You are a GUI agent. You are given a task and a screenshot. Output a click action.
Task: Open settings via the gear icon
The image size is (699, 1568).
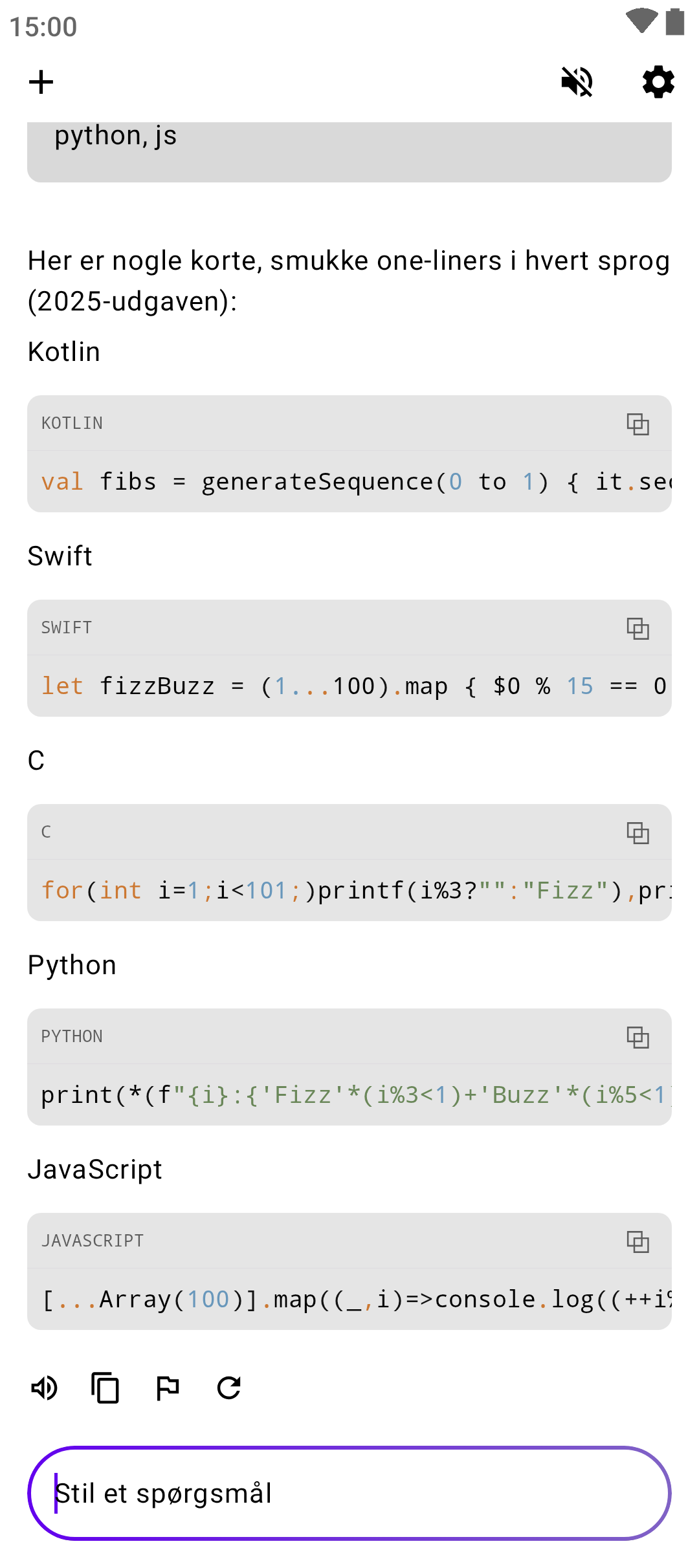point(658,82)
